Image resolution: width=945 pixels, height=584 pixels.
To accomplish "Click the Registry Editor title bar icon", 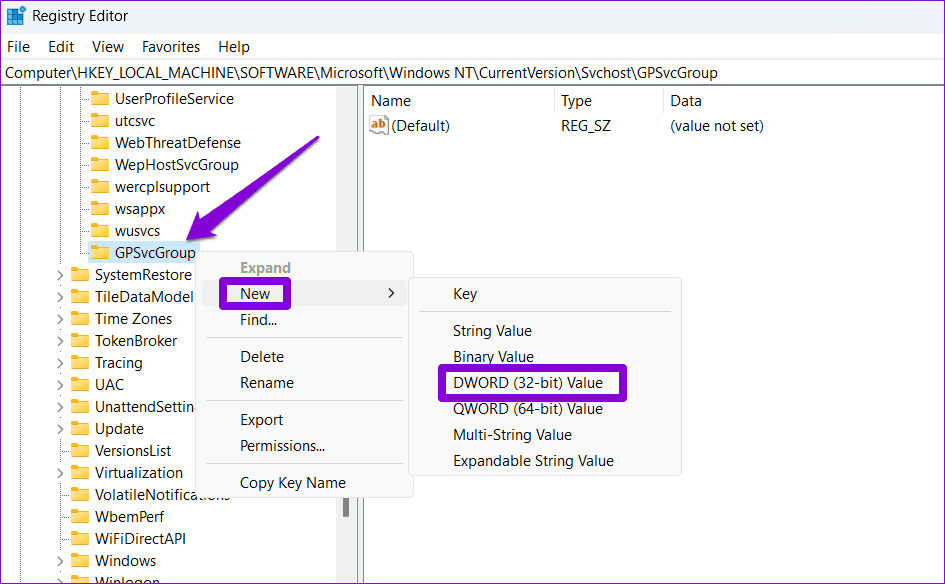I will [16, 15].
